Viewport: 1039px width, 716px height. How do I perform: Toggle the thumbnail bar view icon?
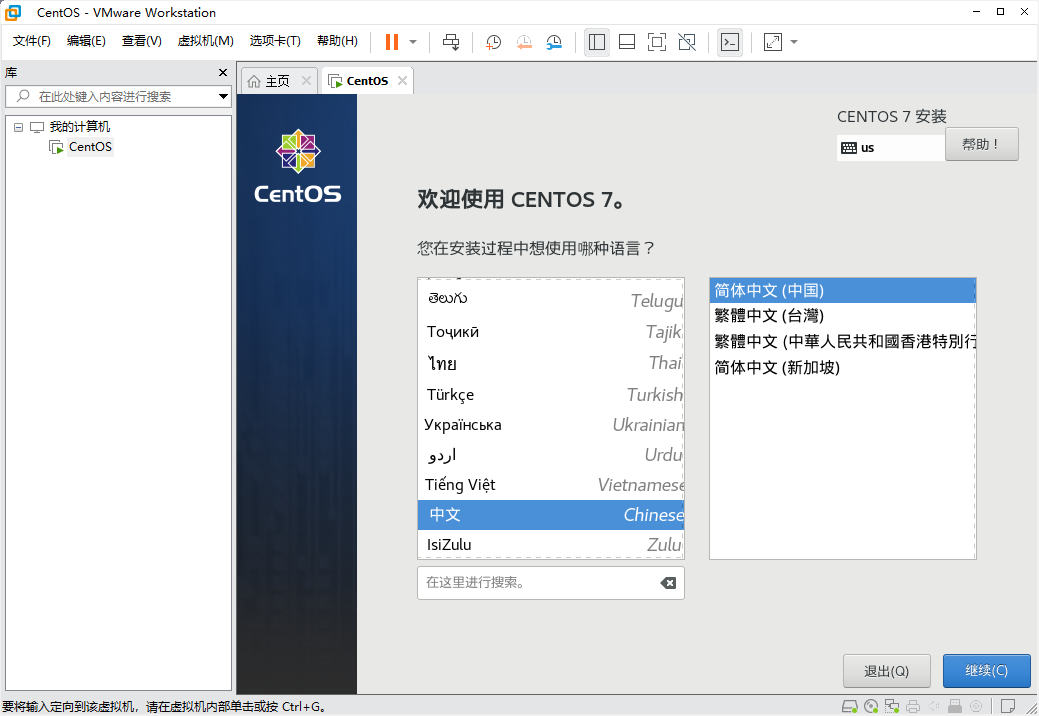[627, 42]
